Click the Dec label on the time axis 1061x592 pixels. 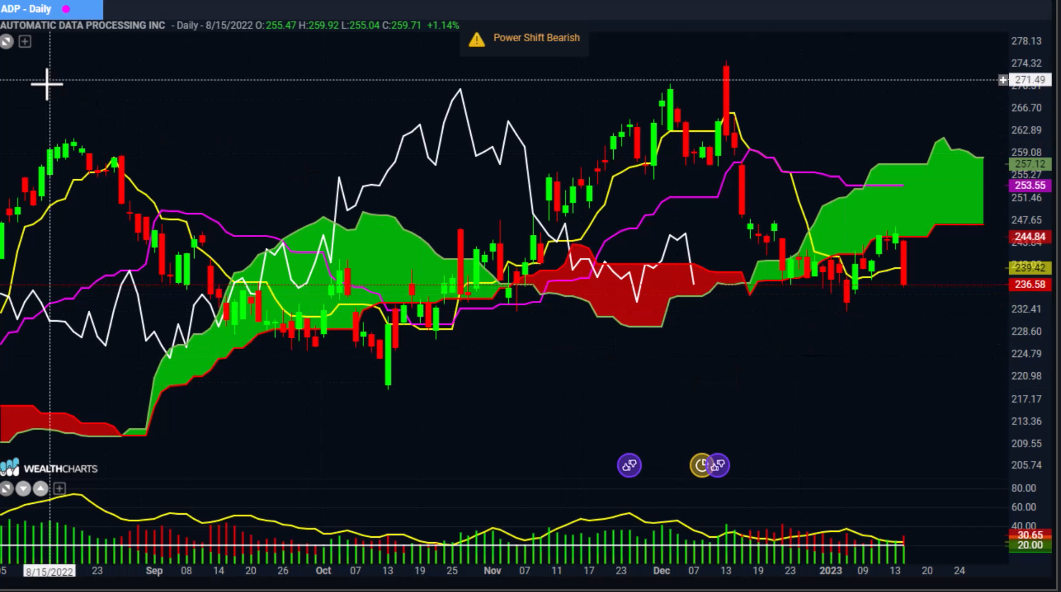pyautogui.click(x=661, y=571)
